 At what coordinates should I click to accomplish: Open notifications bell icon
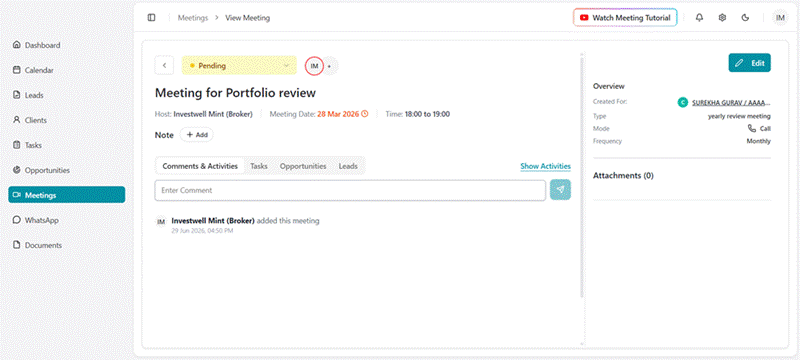point(699,18)
